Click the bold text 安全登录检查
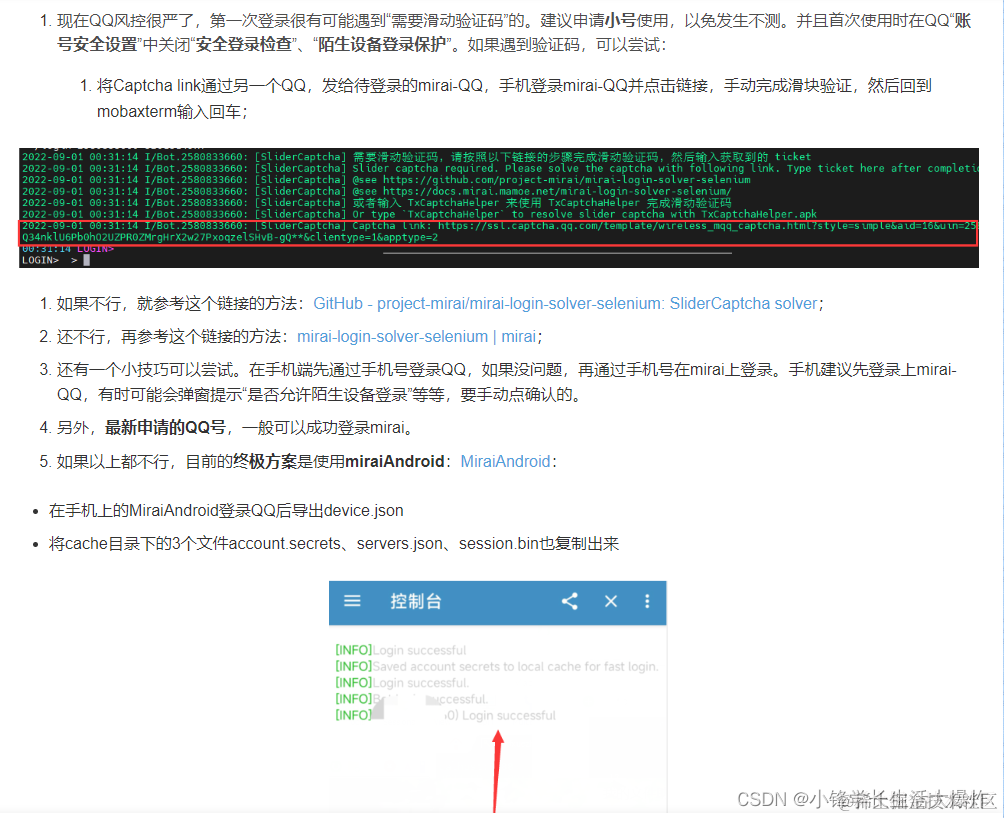The width and height of the screenshot is (1004, 818). 244,45
